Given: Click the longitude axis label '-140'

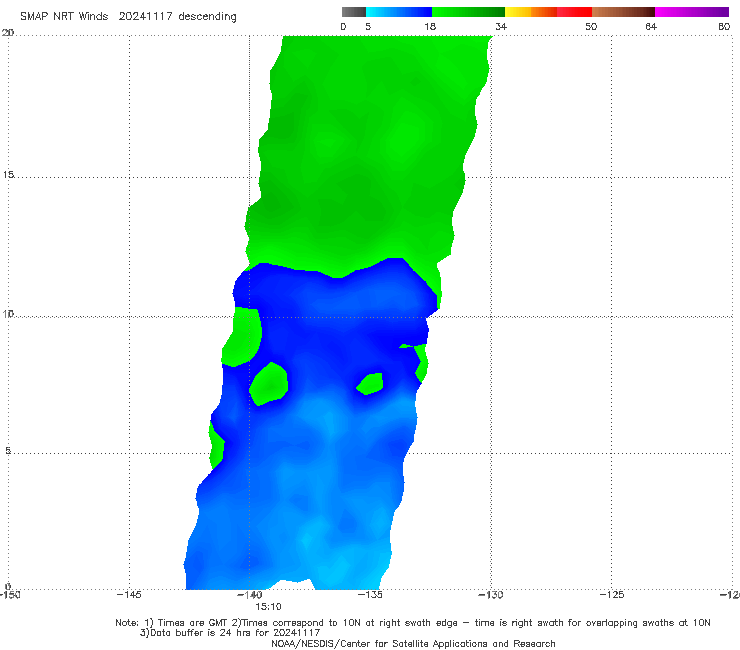Looking at the screenshot, I should (x=250, y=595).
